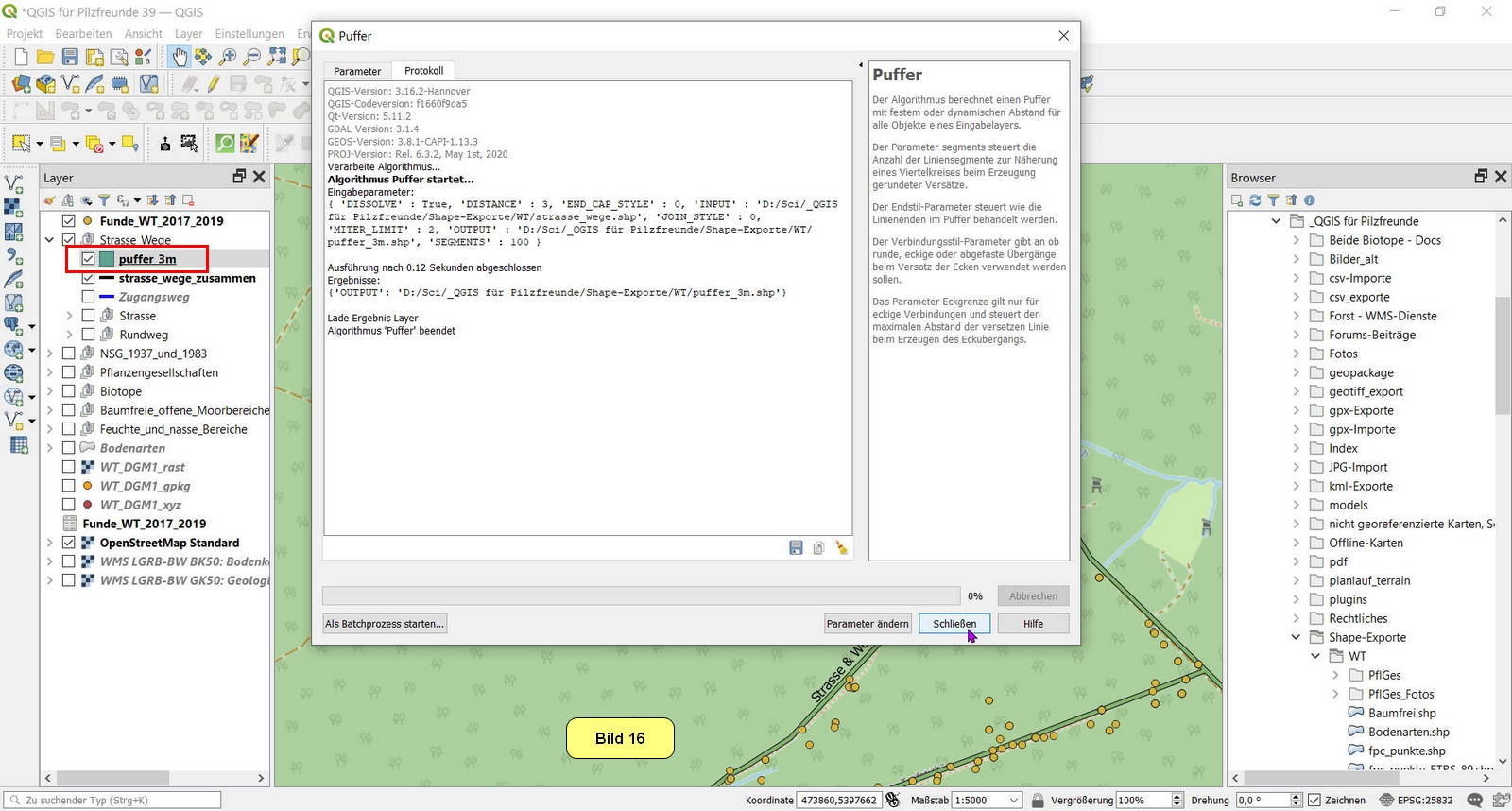Click the puffer_3m teal color swatch
The image size is (1512, 811).
[107, 259]
